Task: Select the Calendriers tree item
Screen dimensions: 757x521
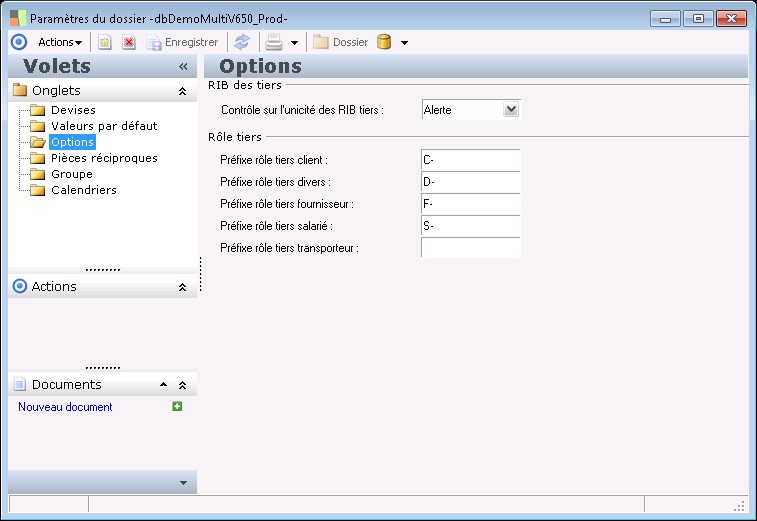Action: [83, 190]
